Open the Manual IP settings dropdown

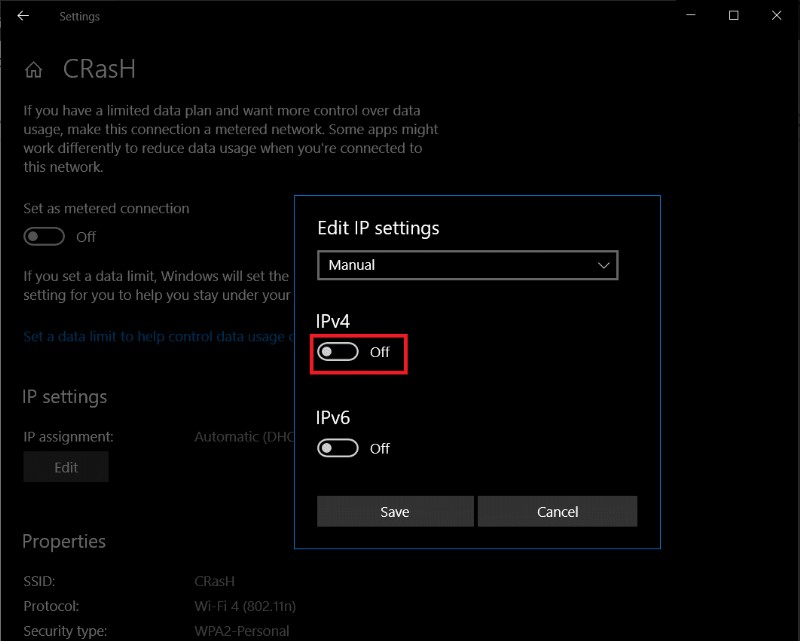click(x=467, y=265)
